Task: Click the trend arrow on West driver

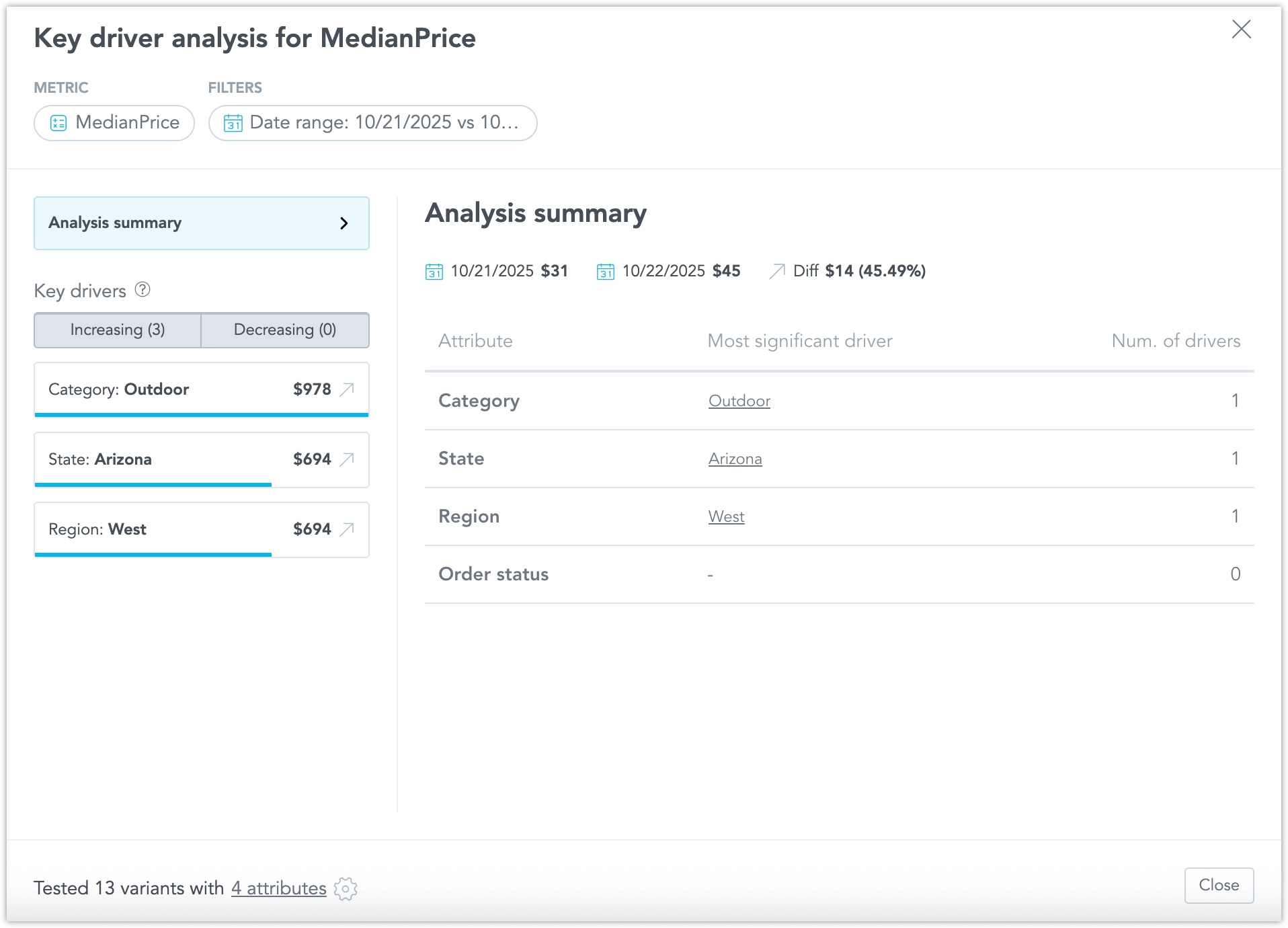Action: [x=347, y=529]
